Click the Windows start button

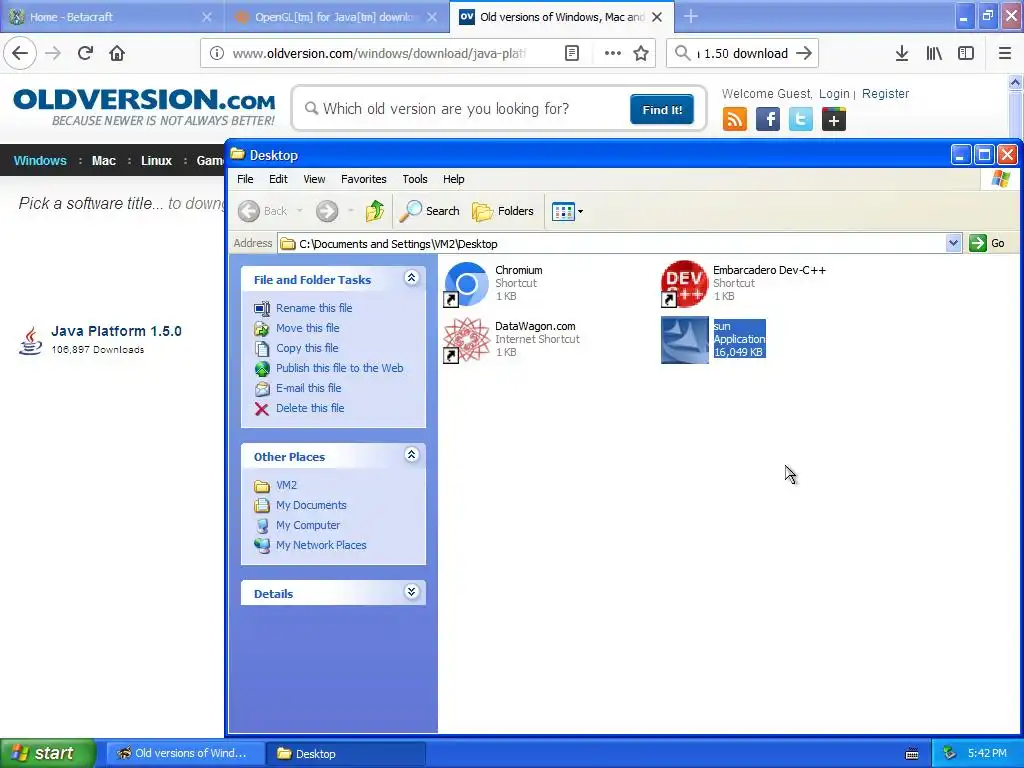coord(48,753)
